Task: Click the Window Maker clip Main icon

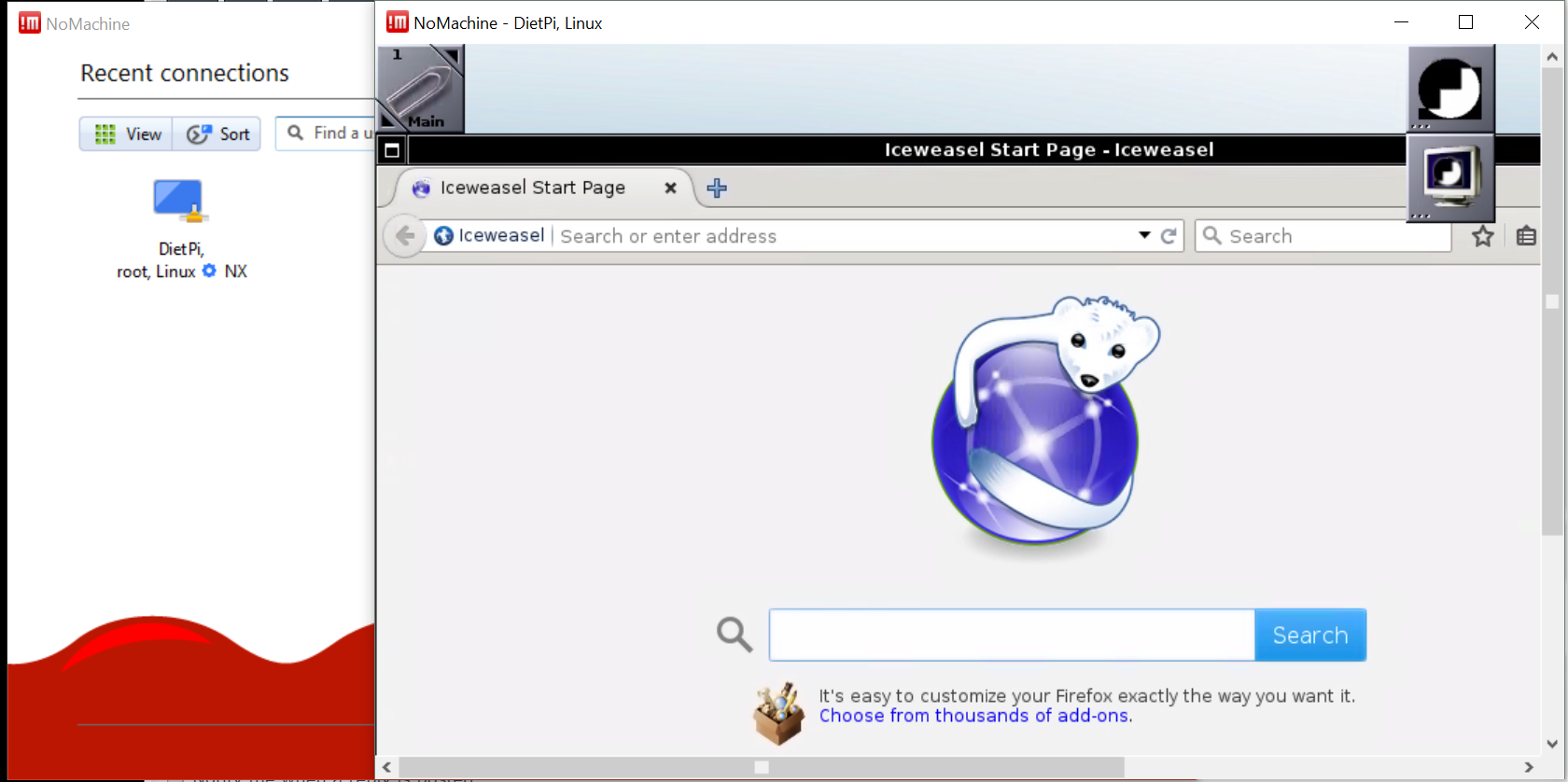Action: (421, 89)
